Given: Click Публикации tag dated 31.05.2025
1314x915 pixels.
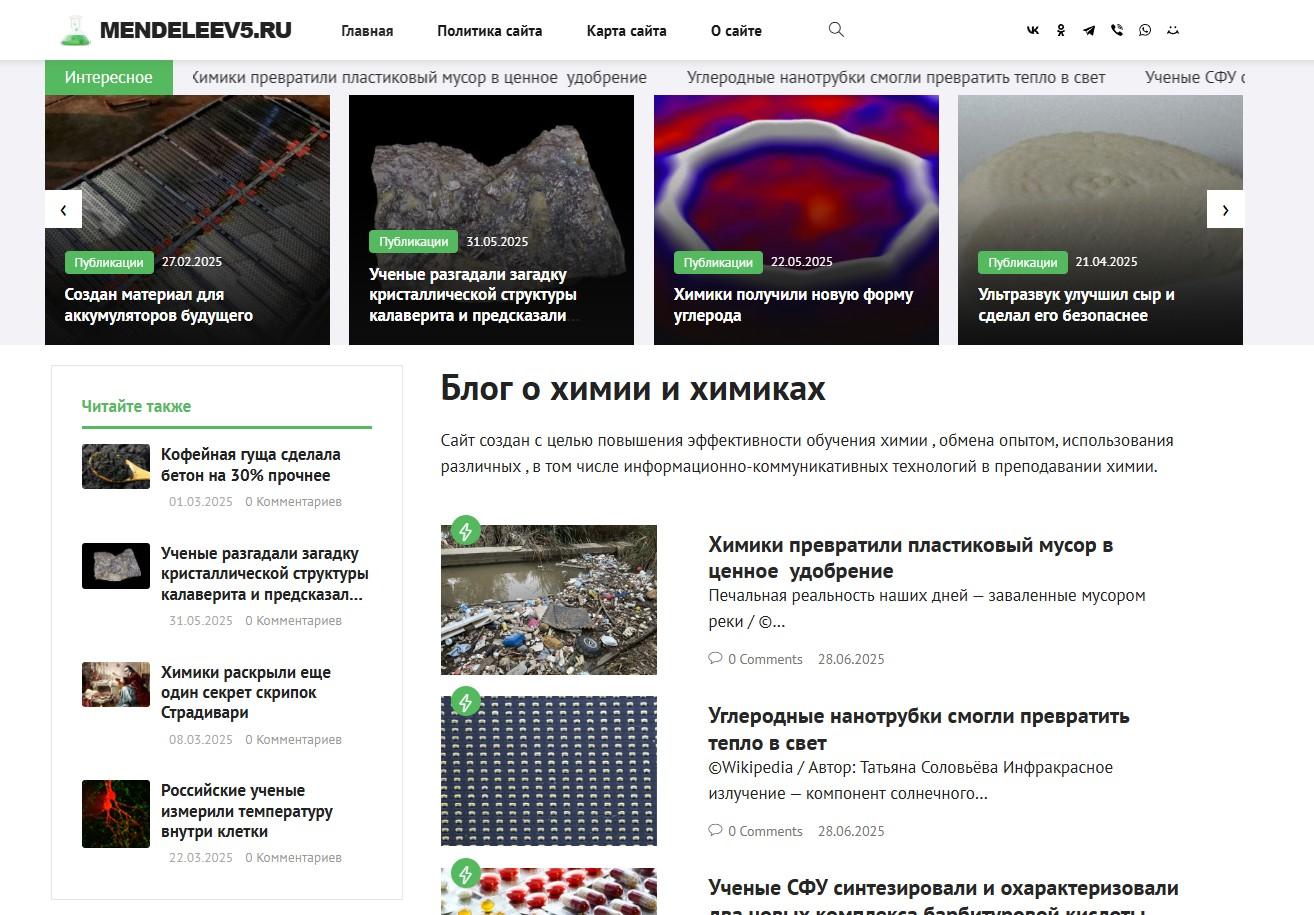Looking at the screenshot, I should (x=413, y=241).
